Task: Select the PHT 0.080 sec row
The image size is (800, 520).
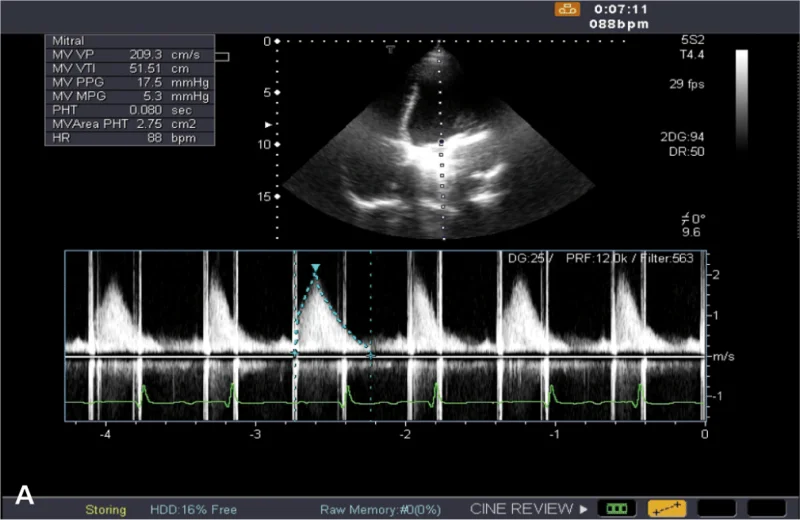Action: [x=130, y=110]
